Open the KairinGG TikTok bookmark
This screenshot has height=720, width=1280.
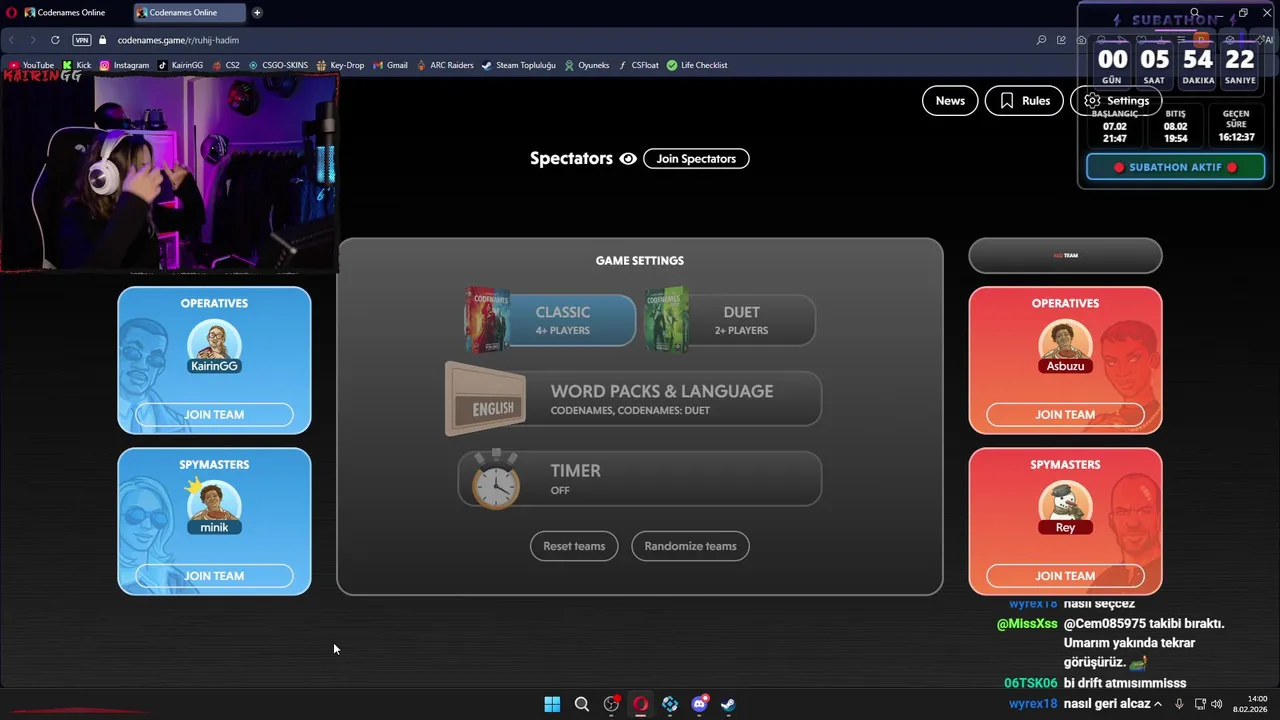(180, 65)
